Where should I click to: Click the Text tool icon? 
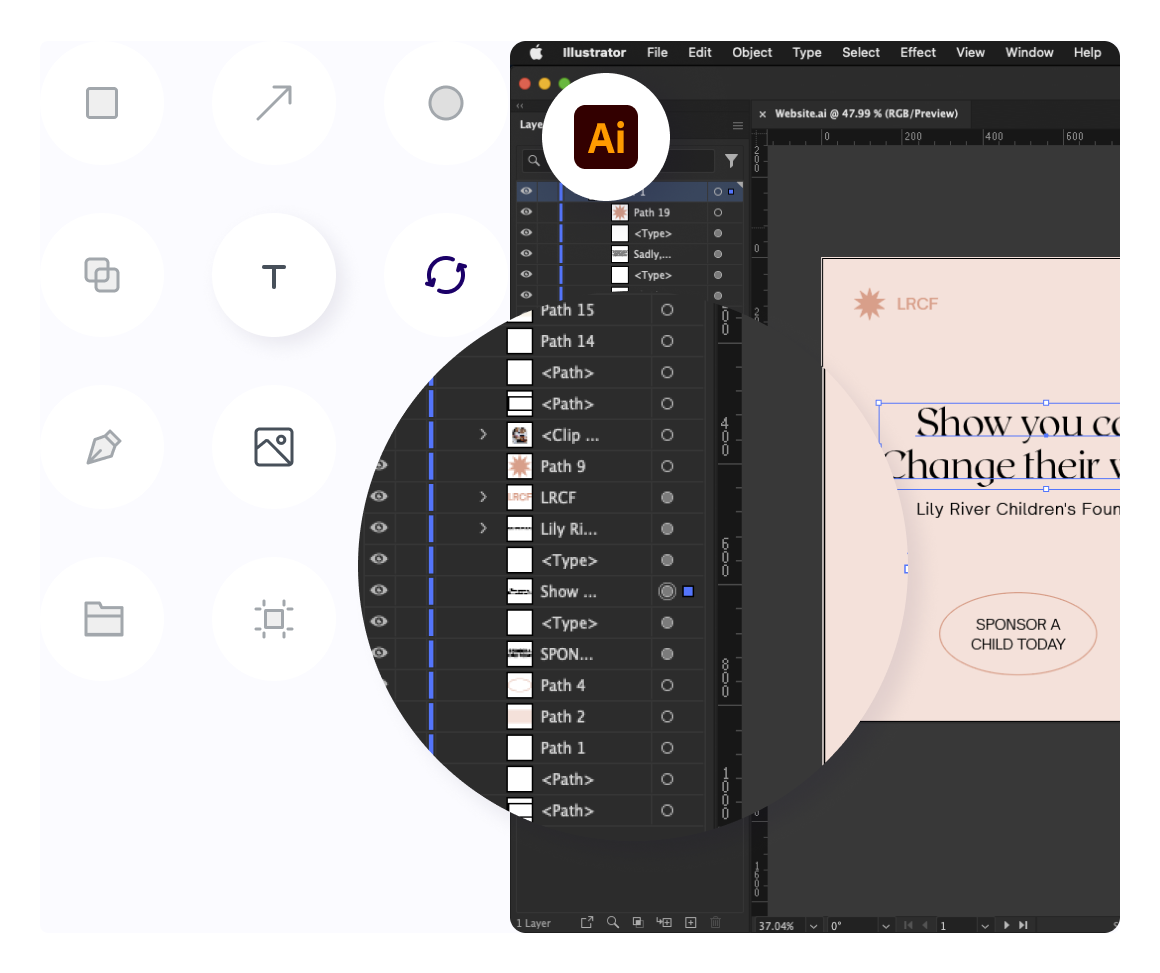[x=273, y=275]
